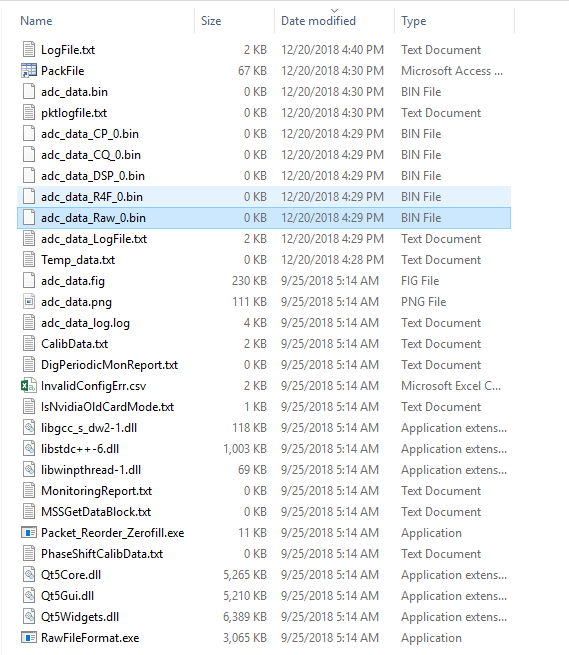
Task: Click the adc_data_LogFile.txt document icon
Action: (x=29, y=239)
